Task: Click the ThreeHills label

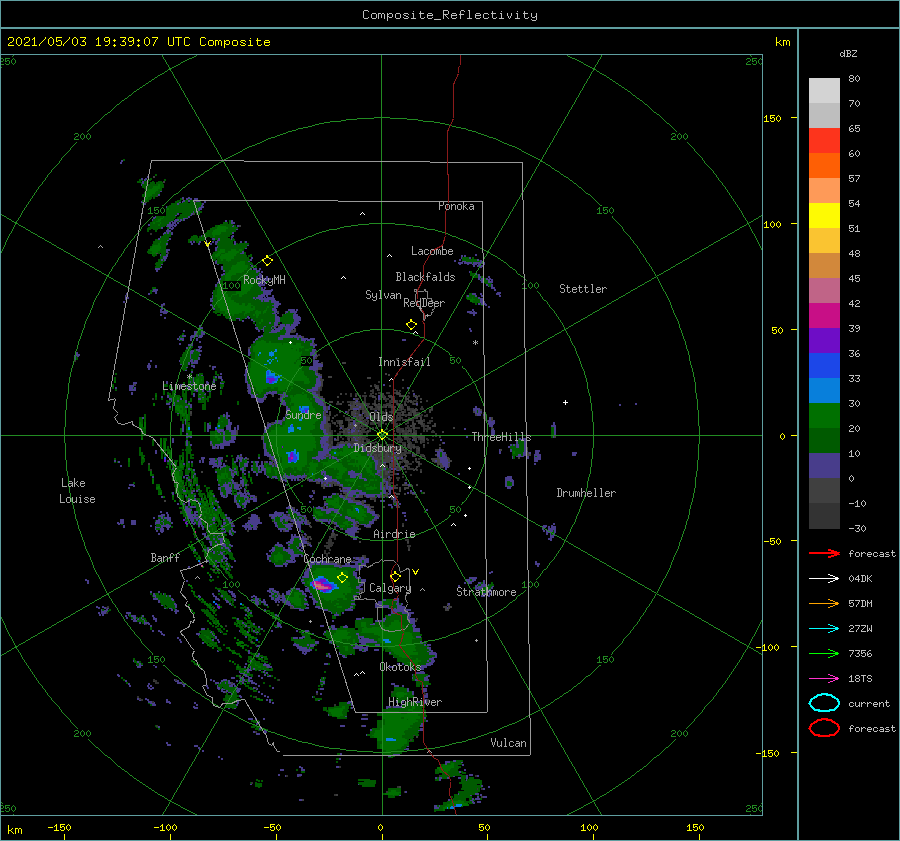Action: (502, 437)
